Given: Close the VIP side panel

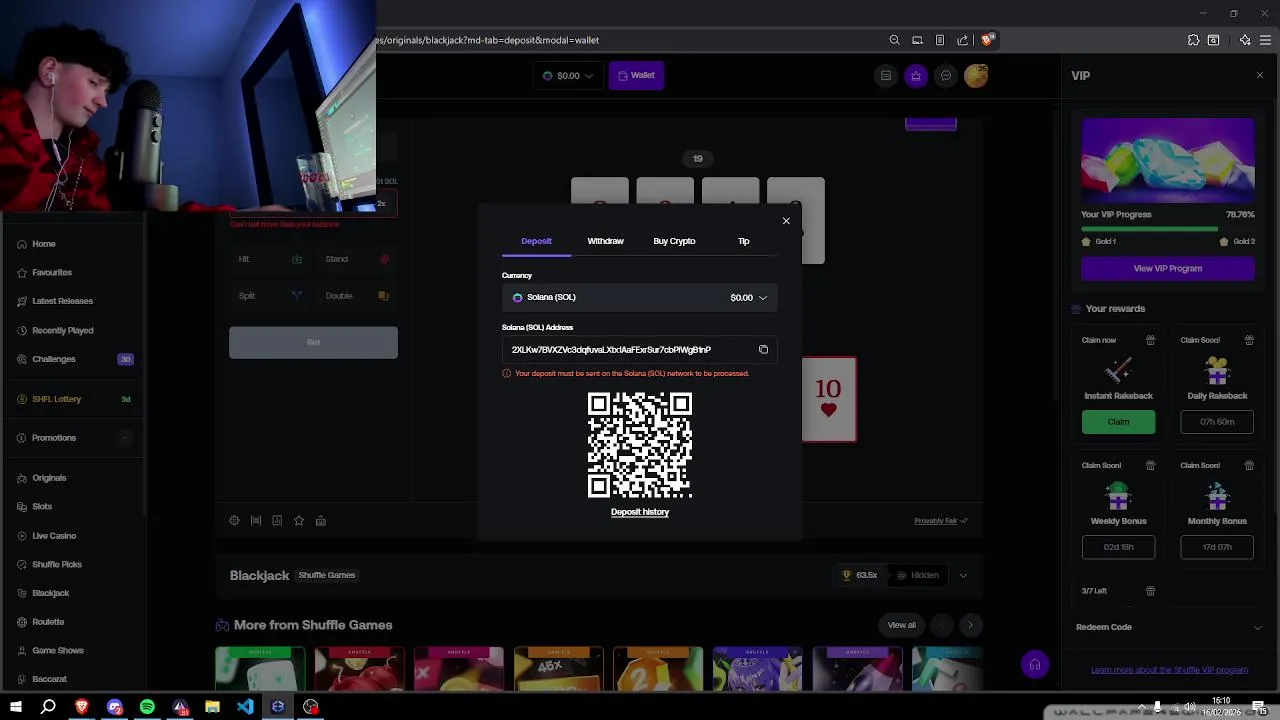Looking at the screenshot, I should pyautogui.click(x=1259, y=75).
